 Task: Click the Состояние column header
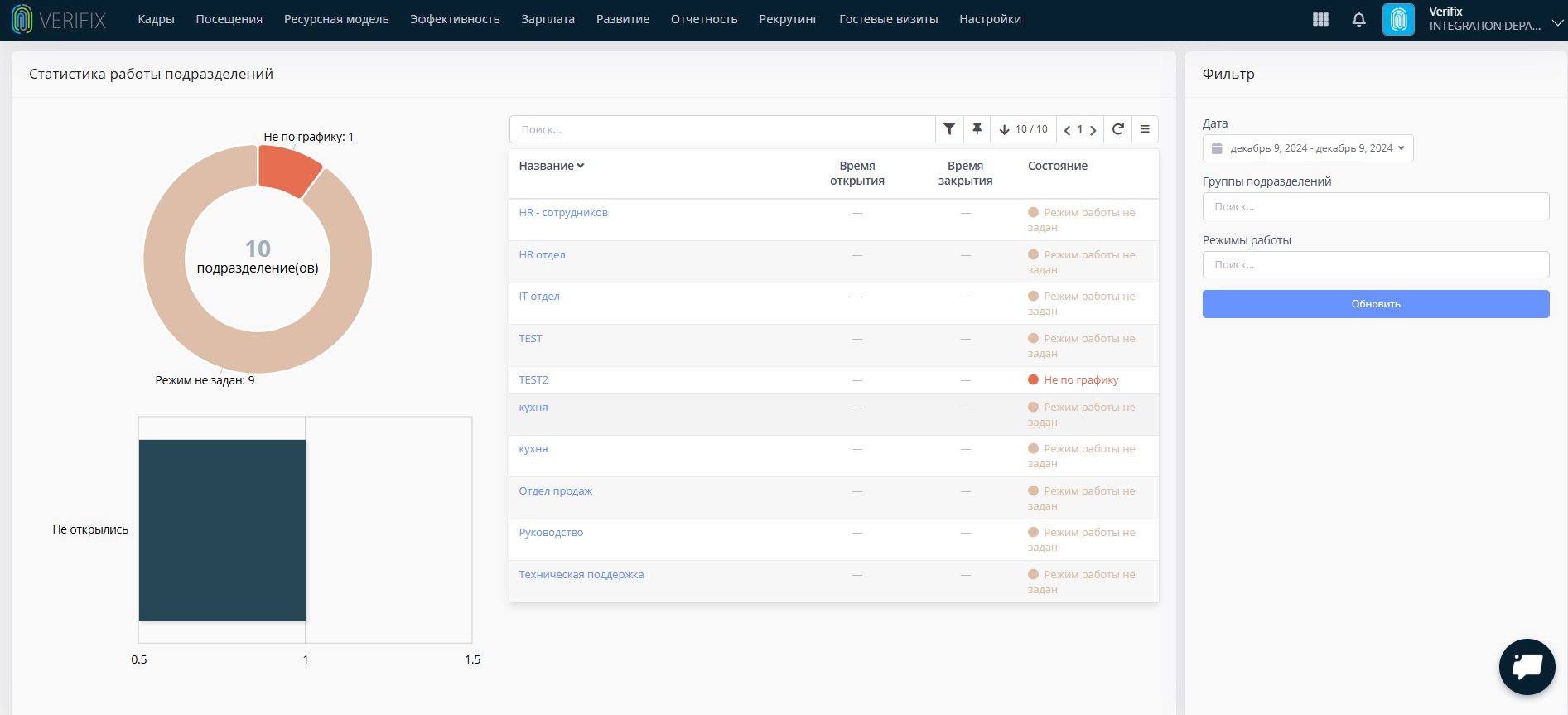coord(1058,166)
